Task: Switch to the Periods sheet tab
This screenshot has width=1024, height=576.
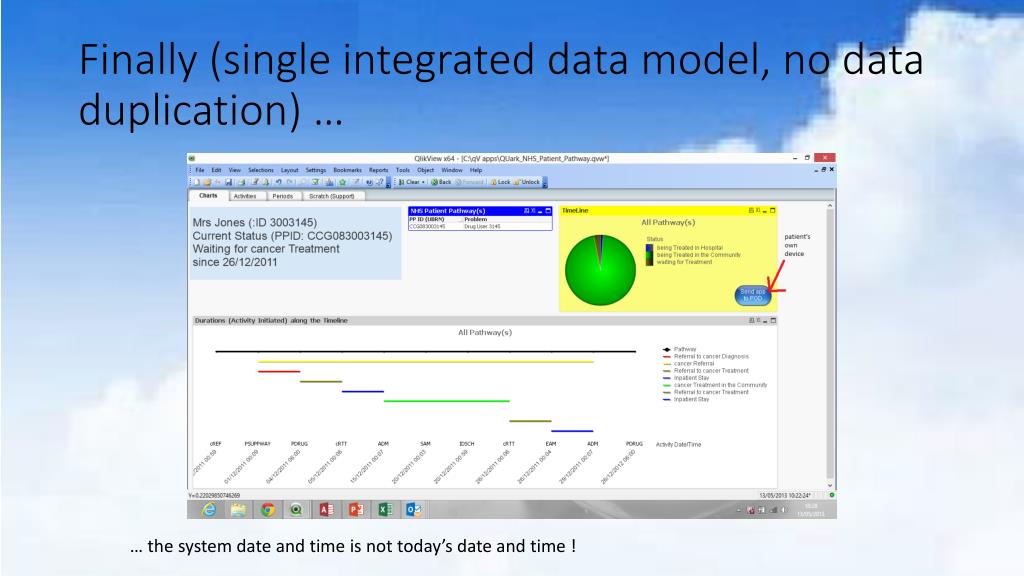Action: (x=283, y=196)
